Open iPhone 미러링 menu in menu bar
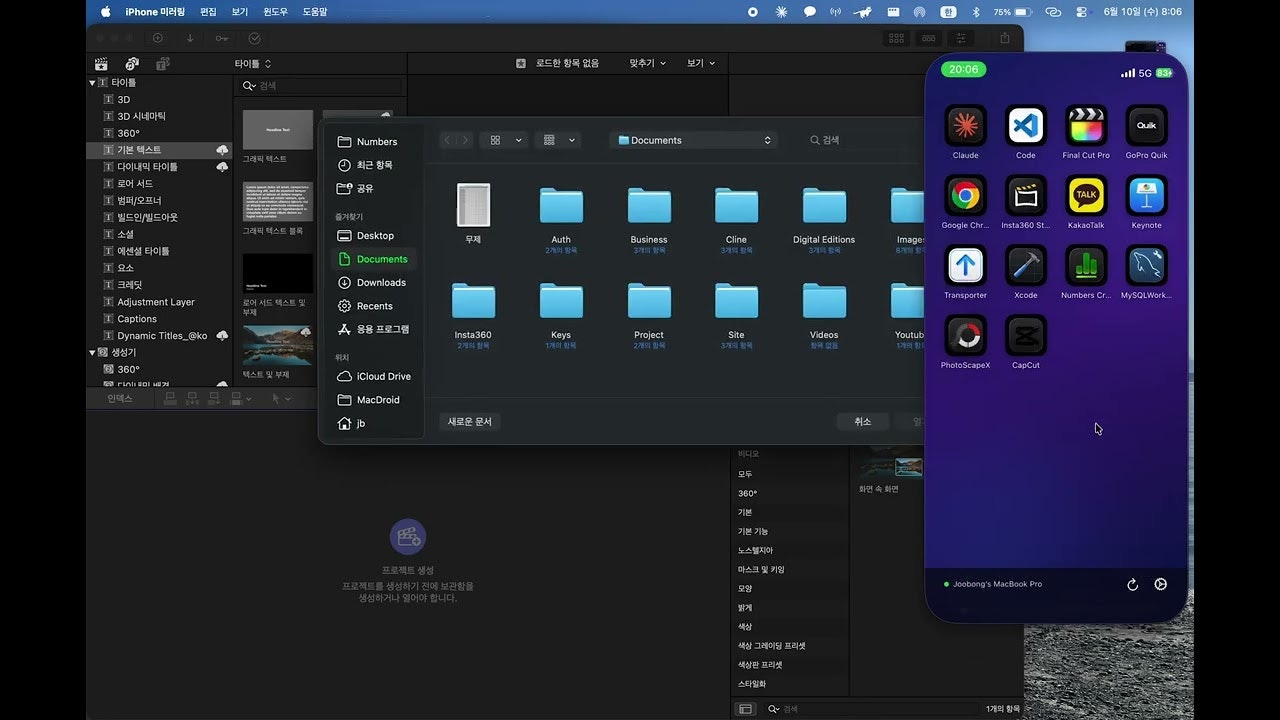 click(x=155, y=12)
